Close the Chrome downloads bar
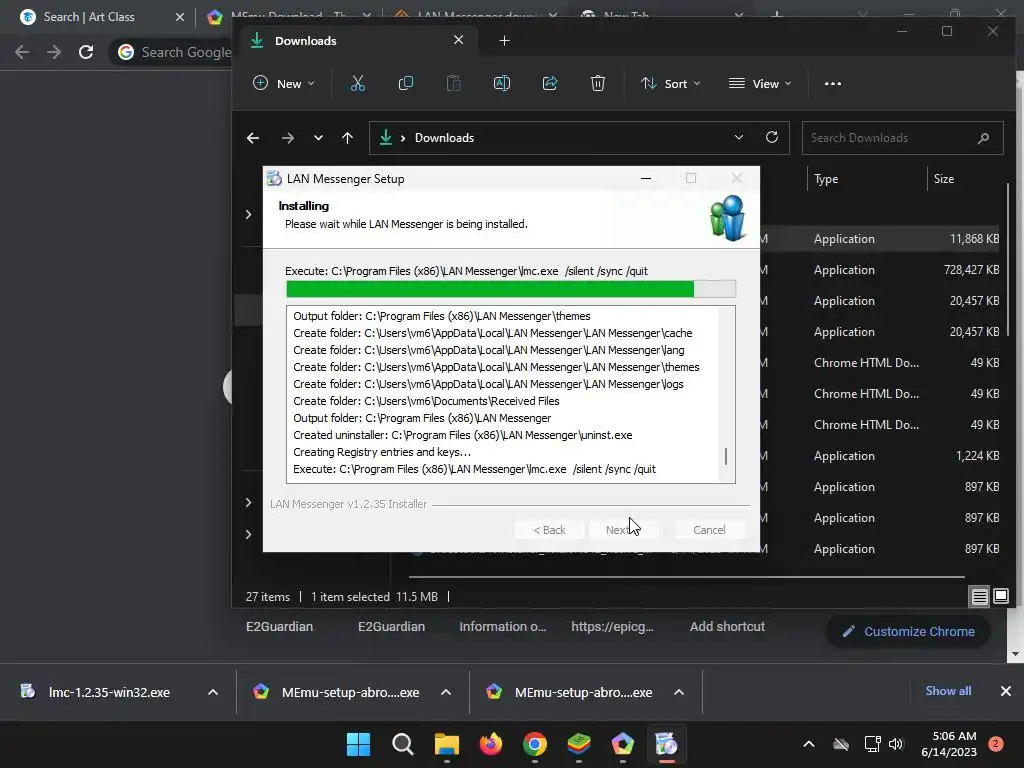This screenshot has height=768, width=1024. [x=1006, y=691]
